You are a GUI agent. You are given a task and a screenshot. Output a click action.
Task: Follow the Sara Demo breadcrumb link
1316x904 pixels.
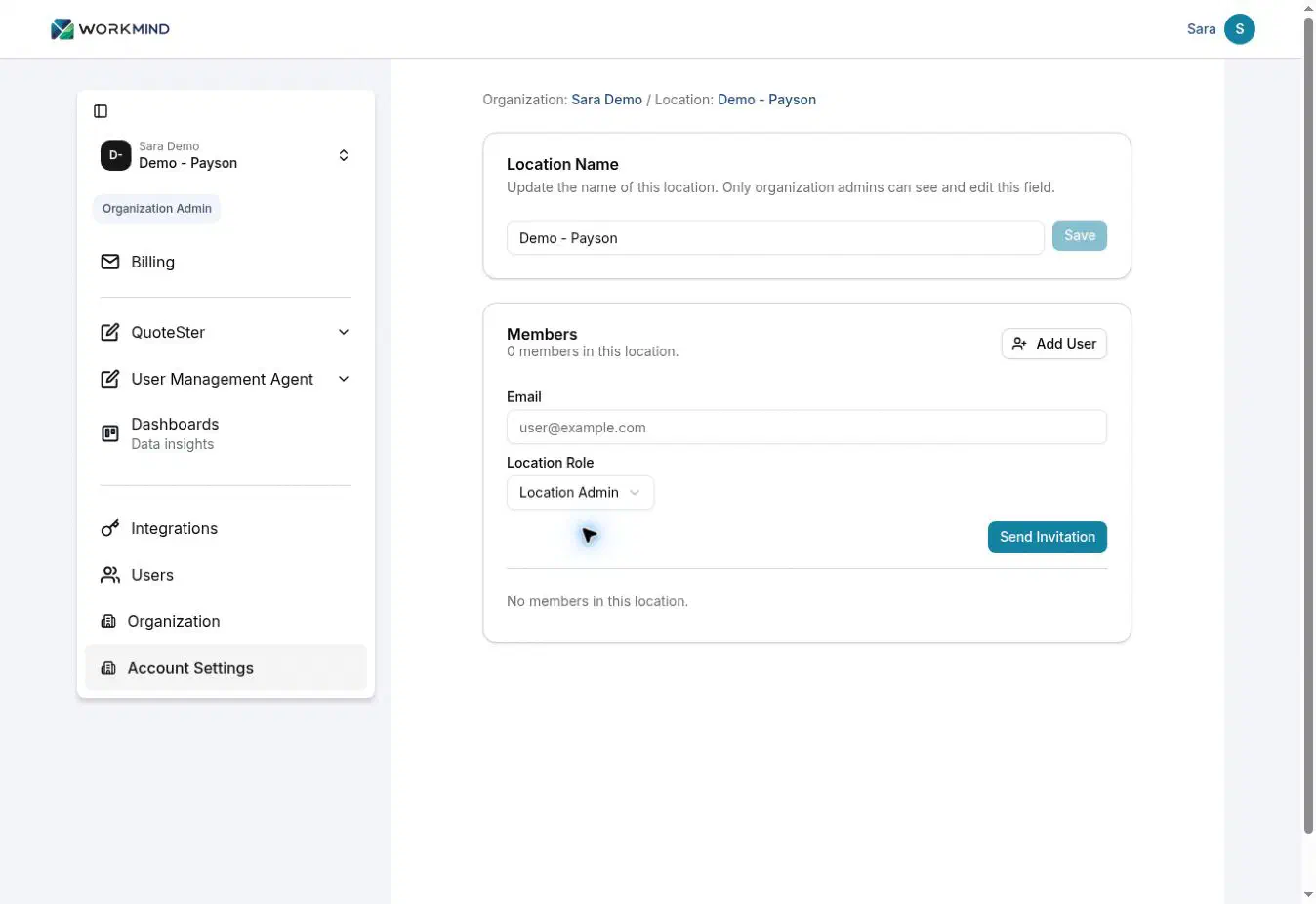[607, 100]
